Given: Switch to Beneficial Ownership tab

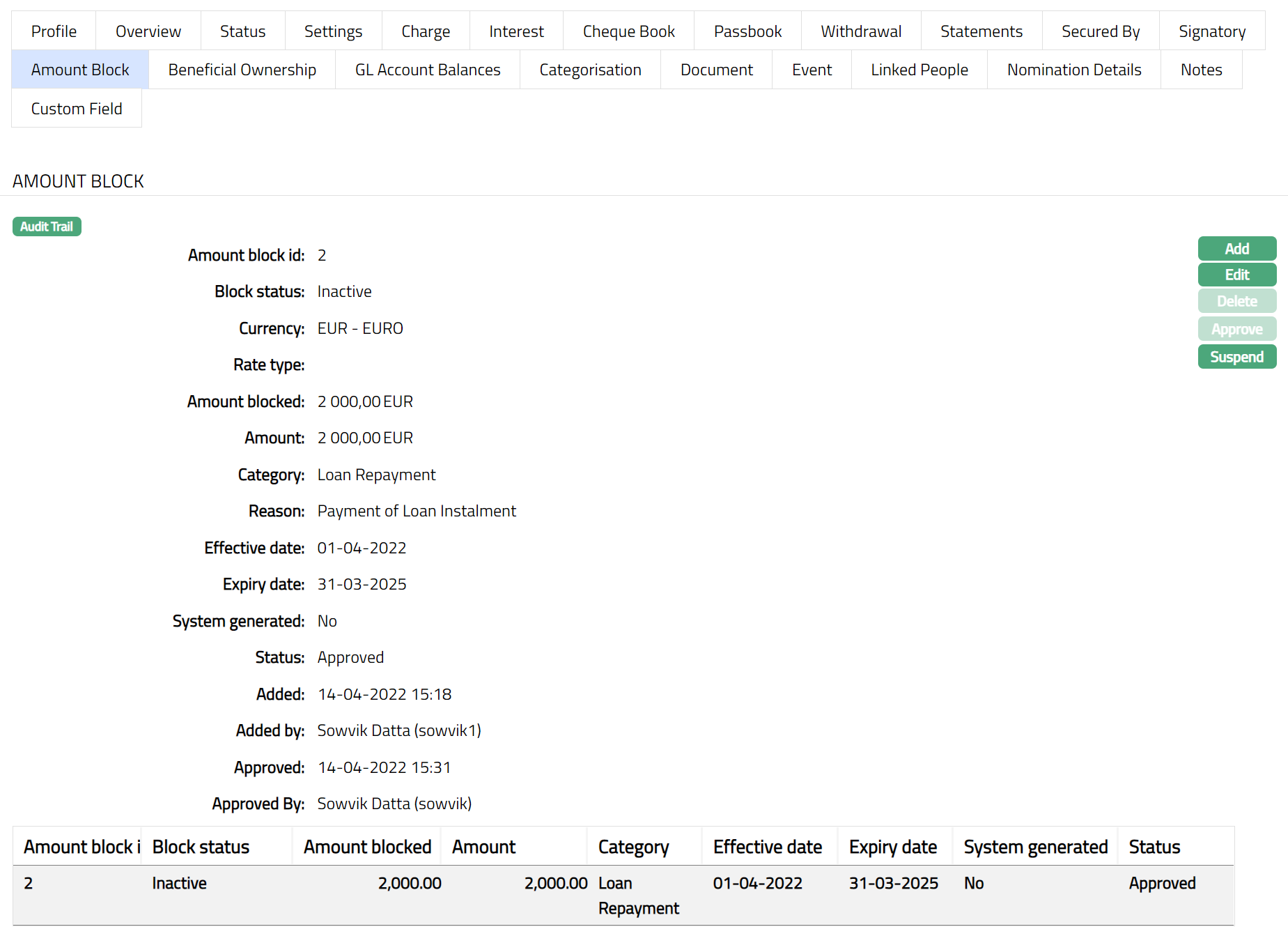Looking at the screenshot, I should coord(242,70).
